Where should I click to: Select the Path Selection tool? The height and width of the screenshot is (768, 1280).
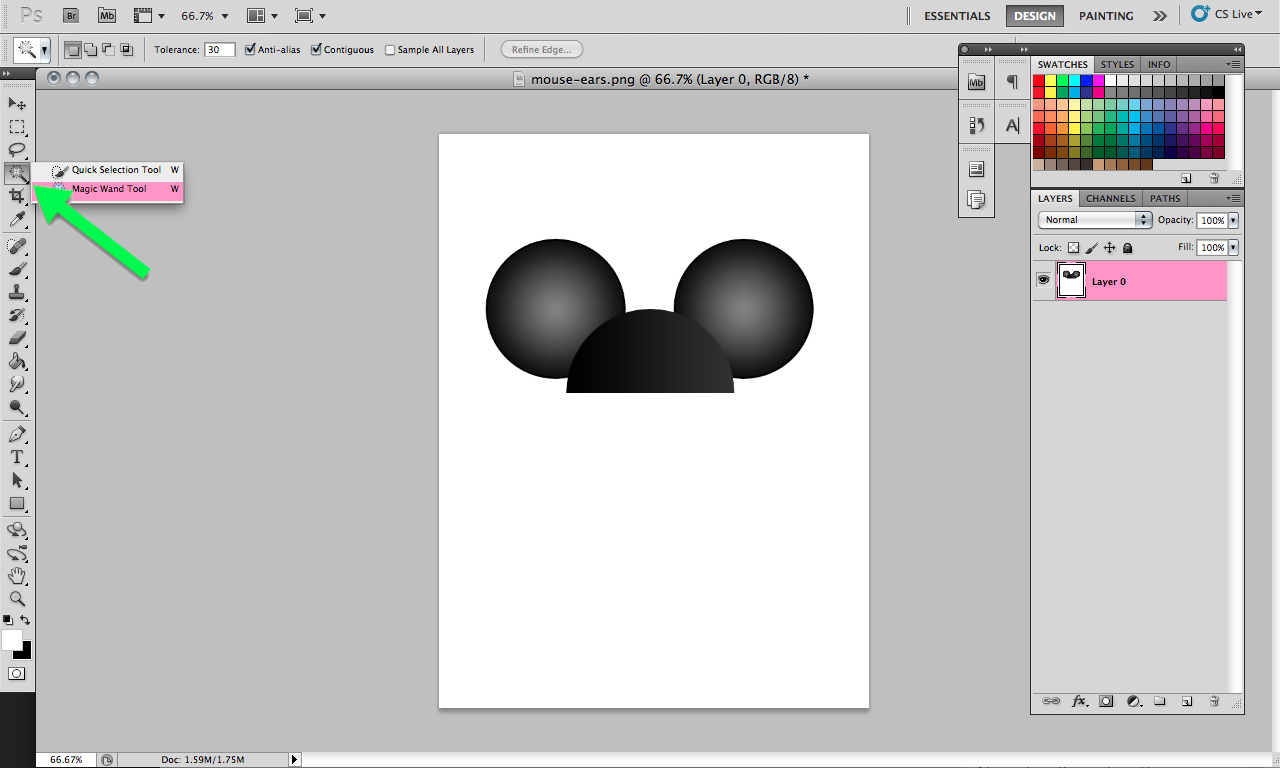point(17,480)
